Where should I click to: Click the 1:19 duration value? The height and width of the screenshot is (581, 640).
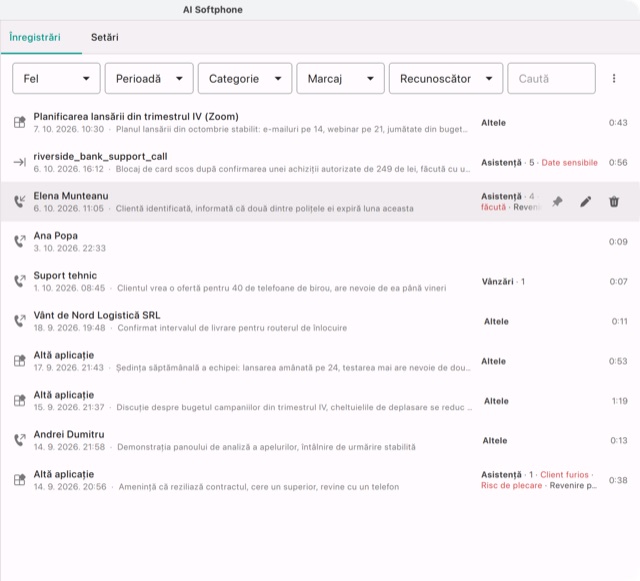620,401
